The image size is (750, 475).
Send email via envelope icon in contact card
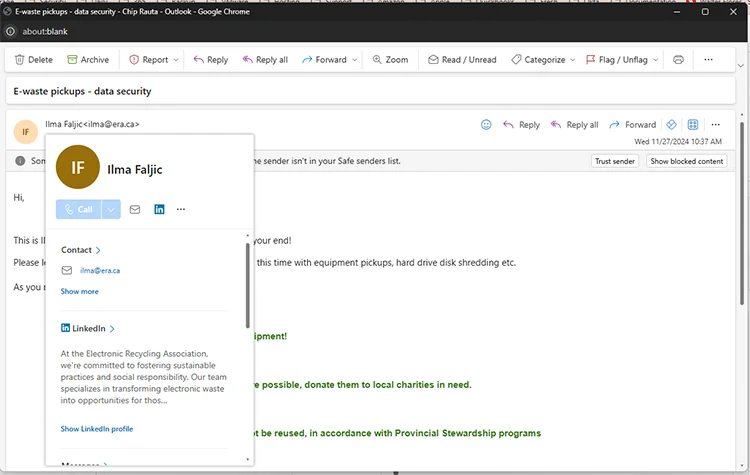click(135, 209)
